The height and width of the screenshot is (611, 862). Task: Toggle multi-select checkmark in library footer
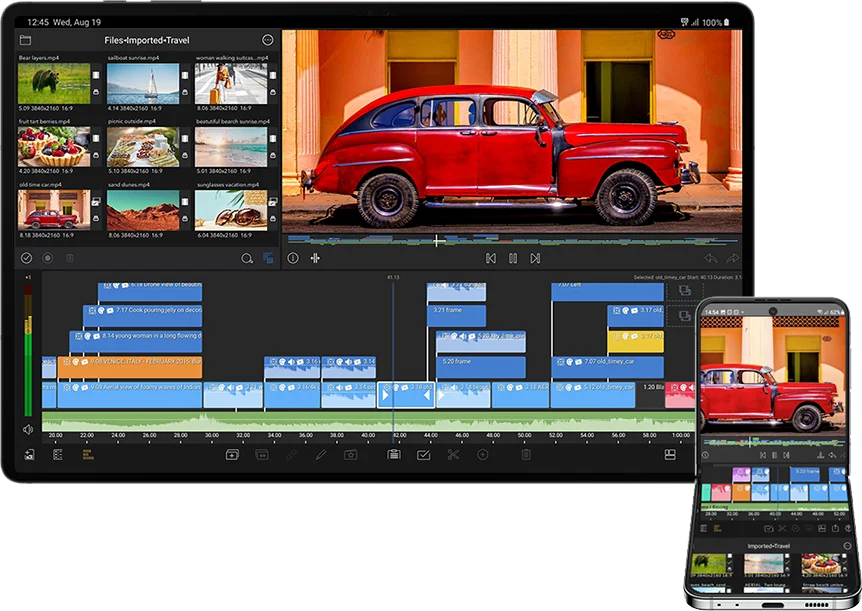pyautogui.click(x=26, y=258)
